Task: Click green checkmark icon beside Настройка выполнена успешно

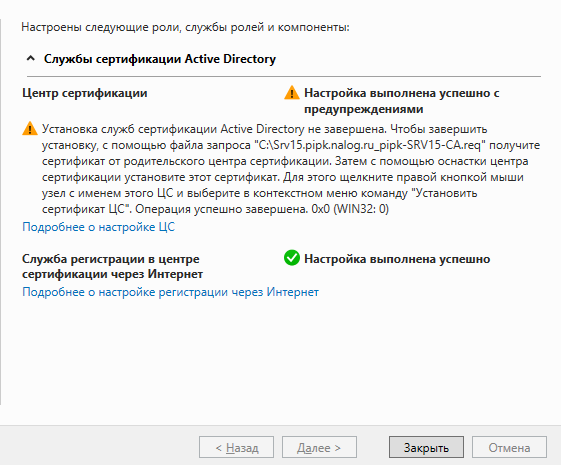Action: pos(292,258)
